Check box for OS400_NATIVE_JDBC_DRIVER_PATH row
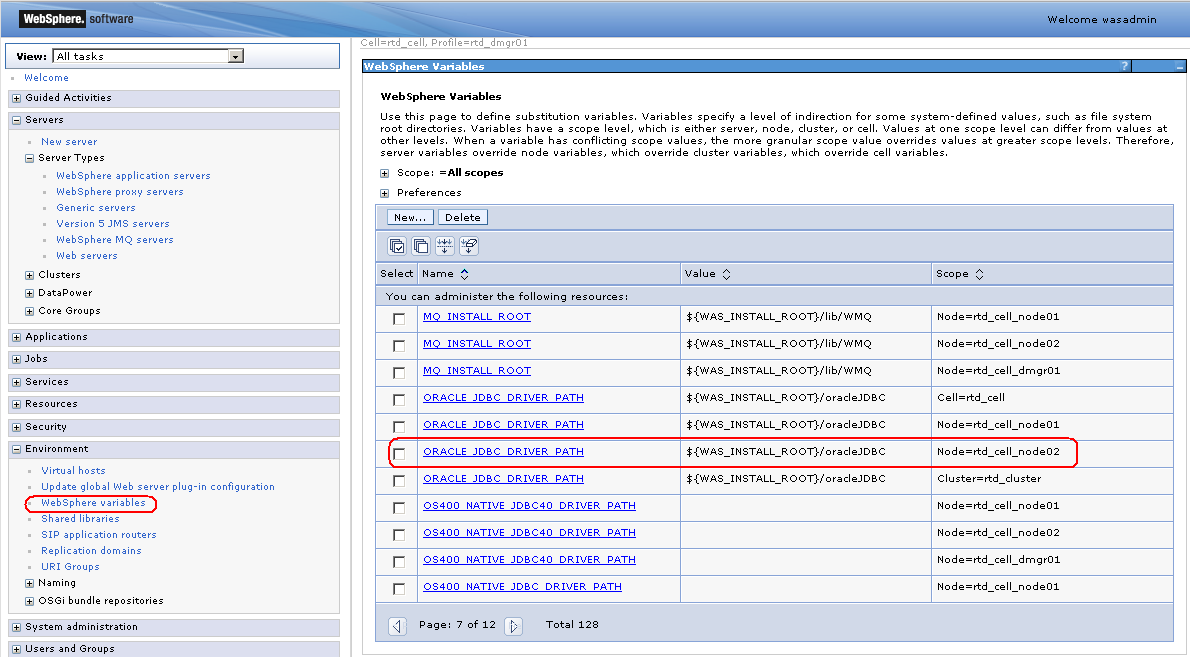 [399, 589]
